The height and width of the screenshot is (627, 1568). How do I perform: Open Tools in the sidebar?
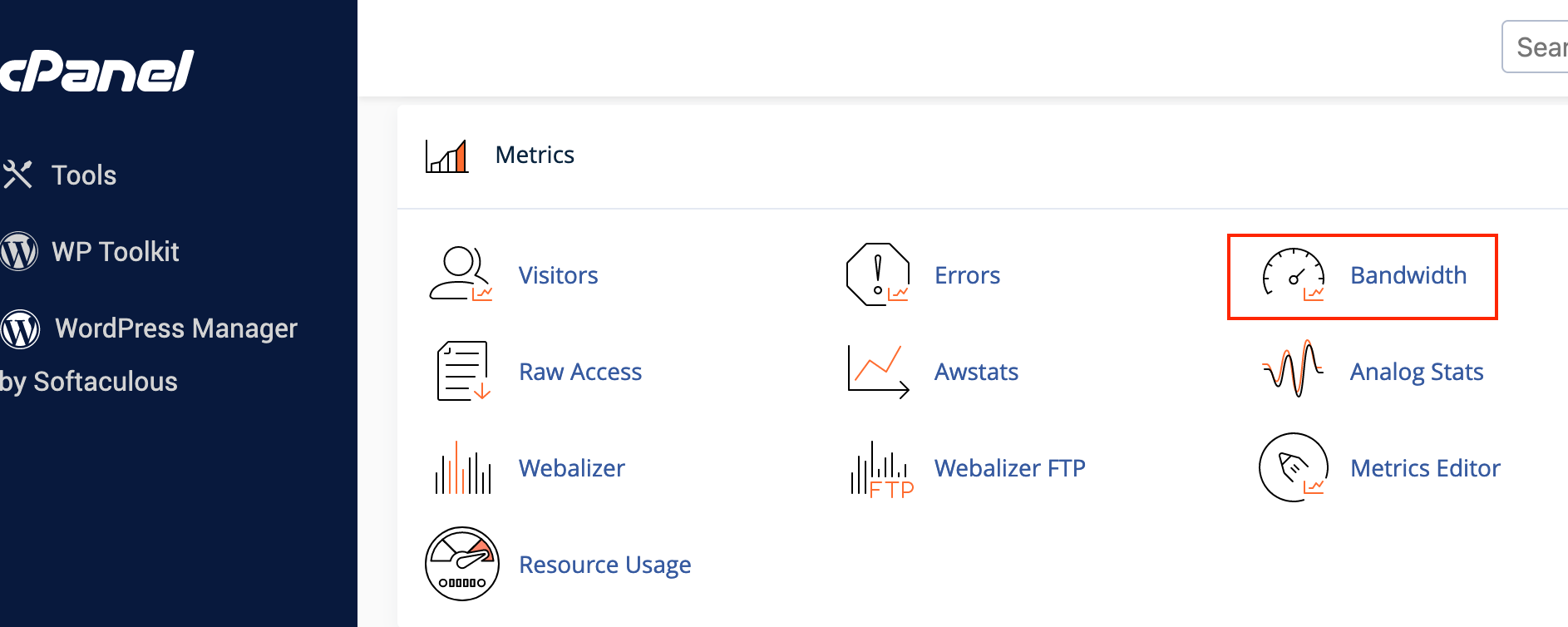click(83, 175)
